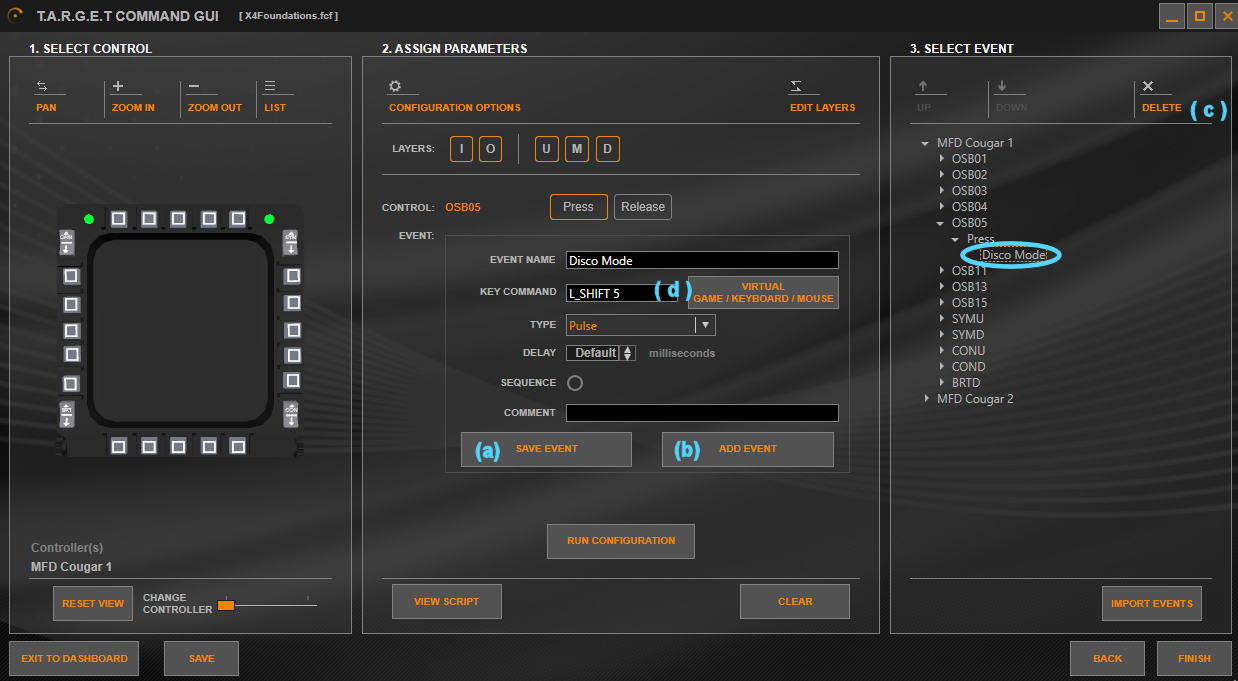Open Edit Layers
Screen dimensions: 1238x681
[x=822, y=96]
